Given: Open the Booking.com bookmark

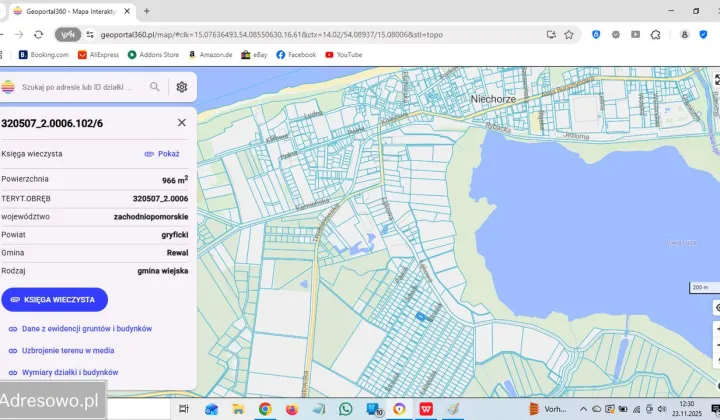Looking at the screenshot, I should [43, 55].
